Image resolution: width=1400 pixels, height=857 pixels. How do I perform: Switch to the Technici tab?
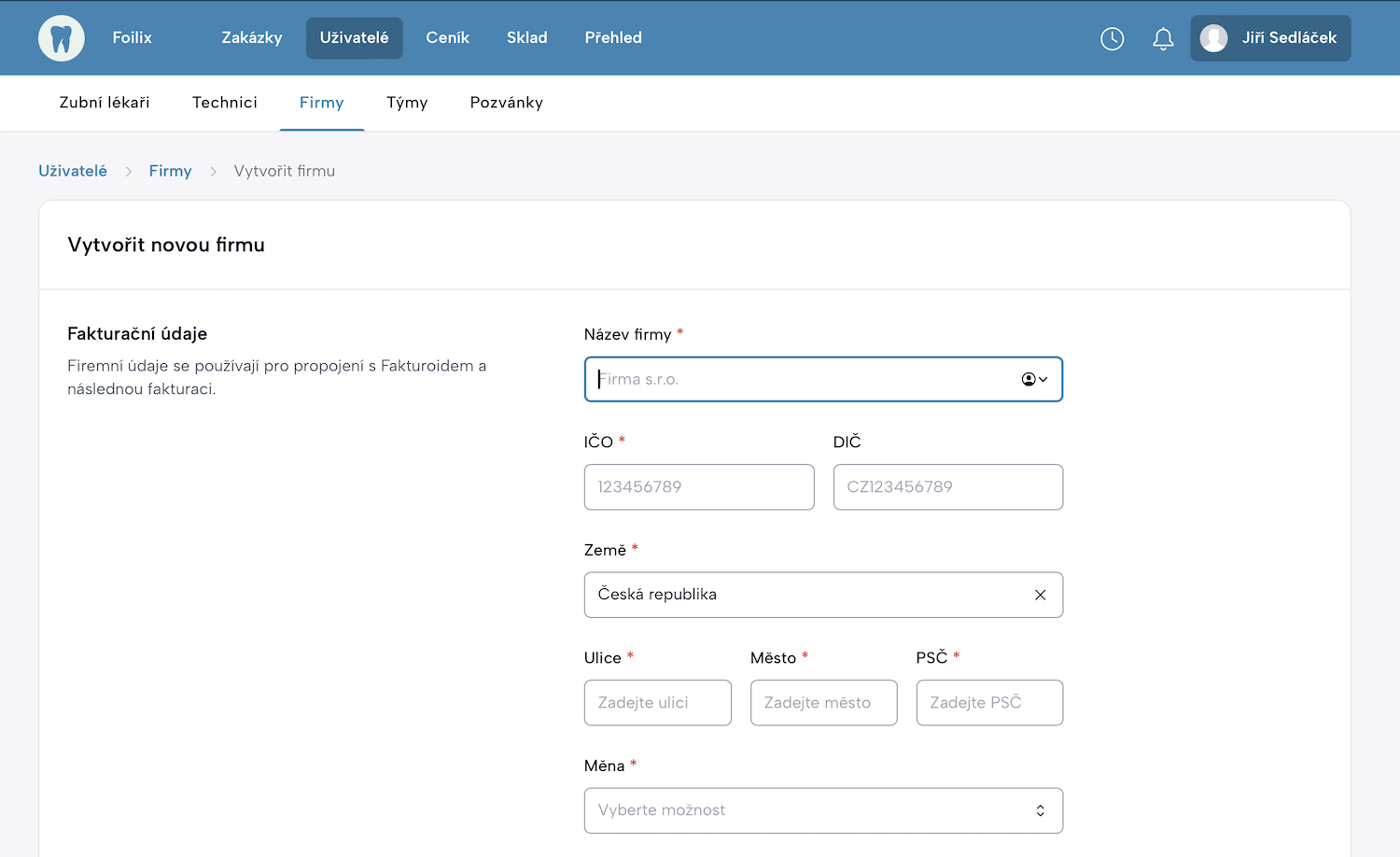[x=224, y=103]
